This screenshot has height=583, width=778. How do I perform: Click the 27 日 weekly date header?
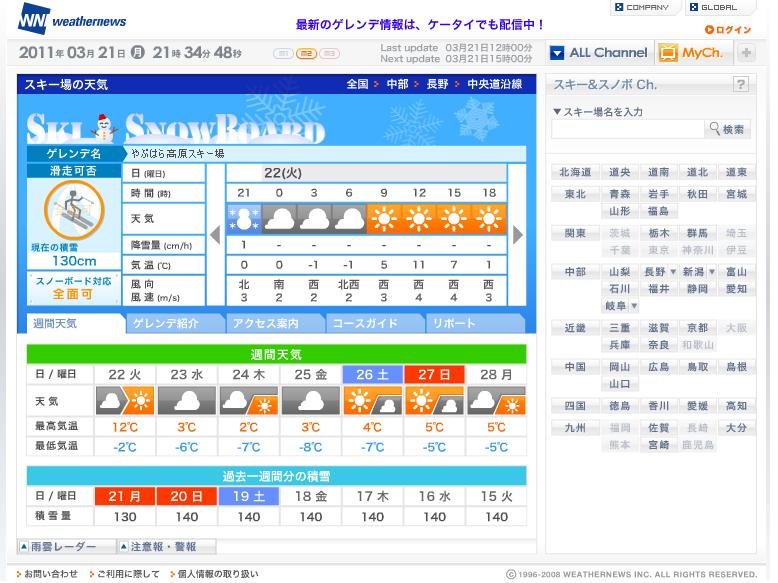[x=434, y=375]
